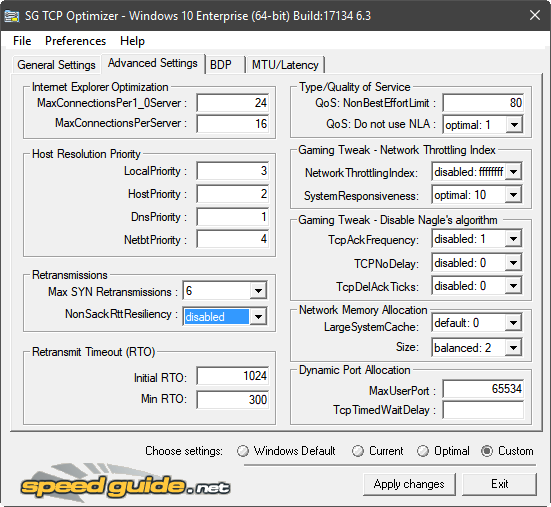Close the TCP Optimizer window
The width and height of the screenshot is (551, 507).
(534, 15)
